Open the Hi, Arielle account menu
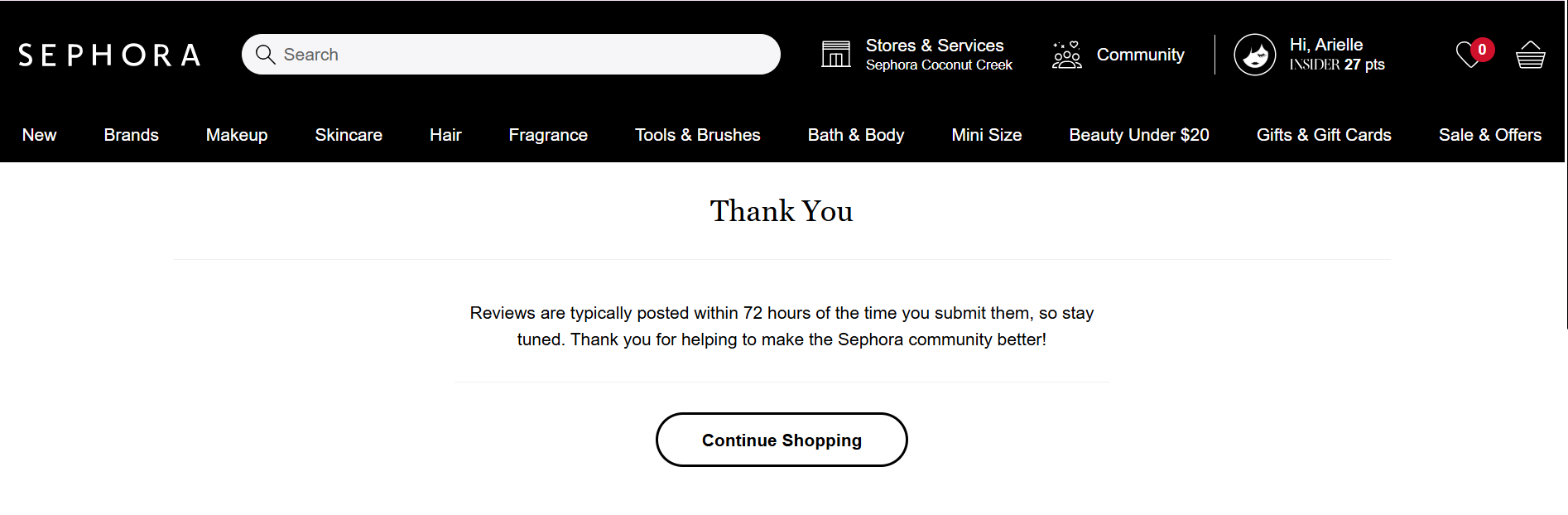 coord(1326,46)
